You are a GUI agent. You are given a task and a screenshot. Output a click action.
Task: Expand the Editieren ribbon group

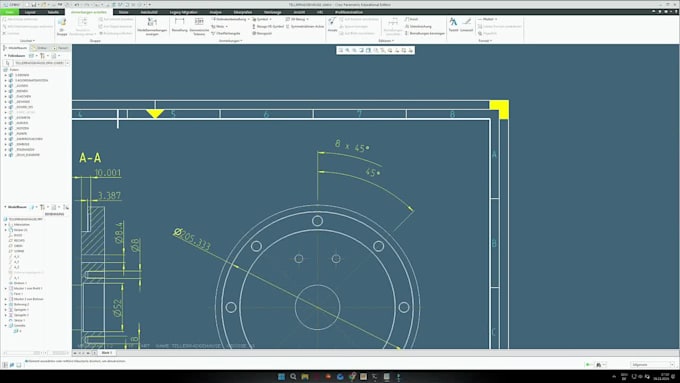[x=386, y=41]
